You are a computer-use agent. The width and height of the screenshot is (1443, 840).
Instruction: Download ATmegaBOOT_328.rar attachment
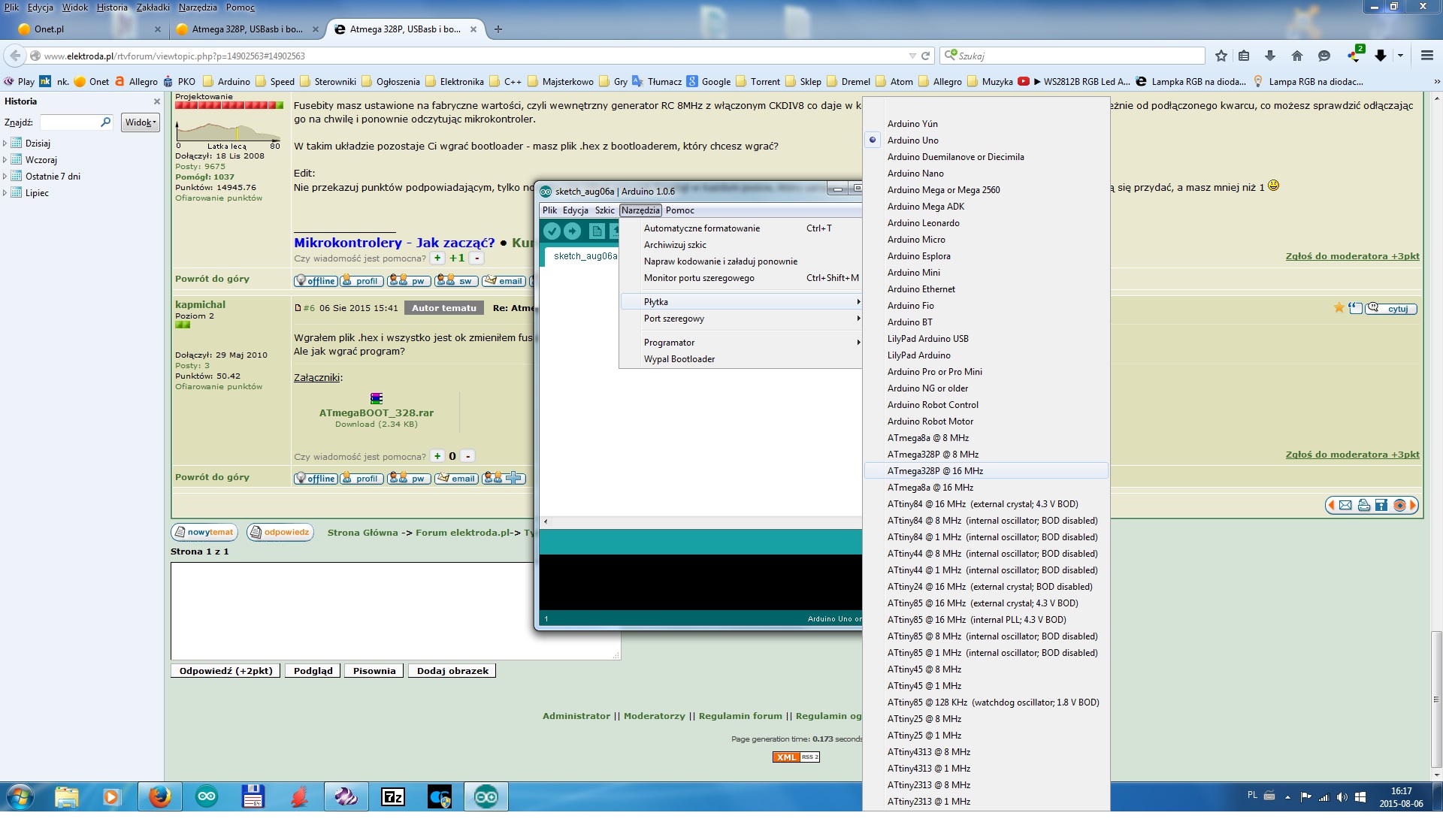[376, 412]
